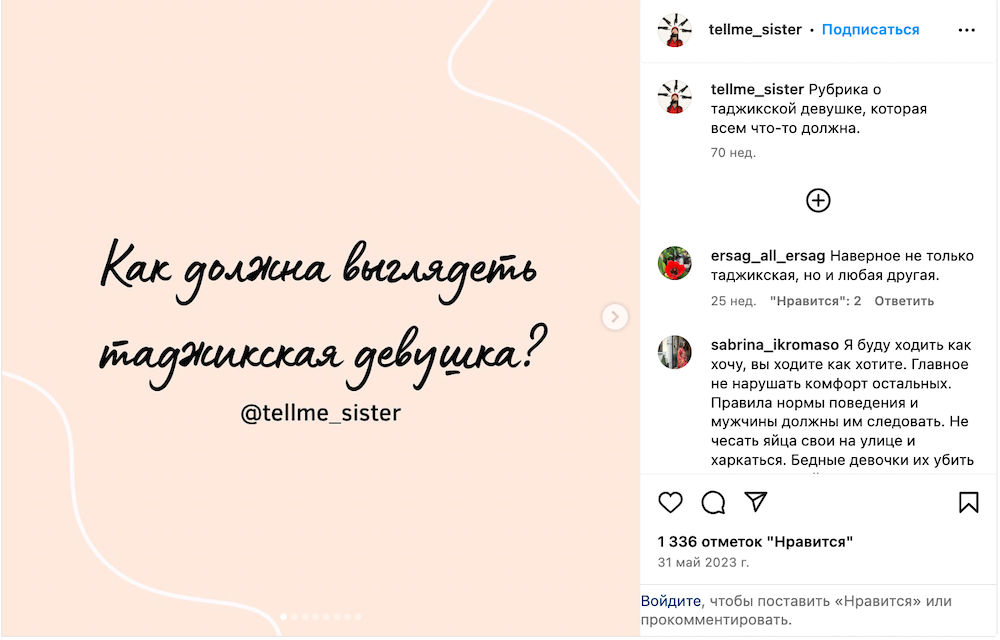View sabrina_ikromaso profile picture
The image size is (1000, 640).
(675, 353)
